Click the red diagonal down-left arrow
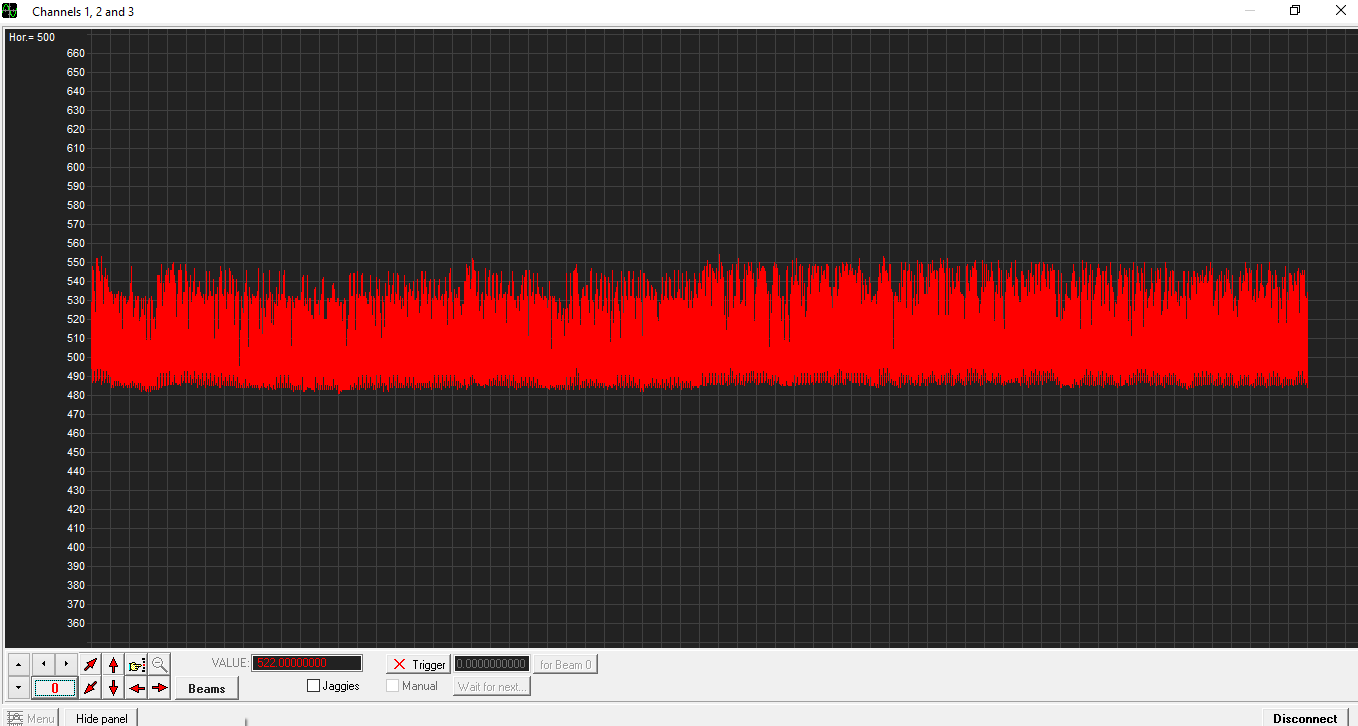Image resolution: width=1358 pixels, height=726 pixels. (x=91, y=688)
